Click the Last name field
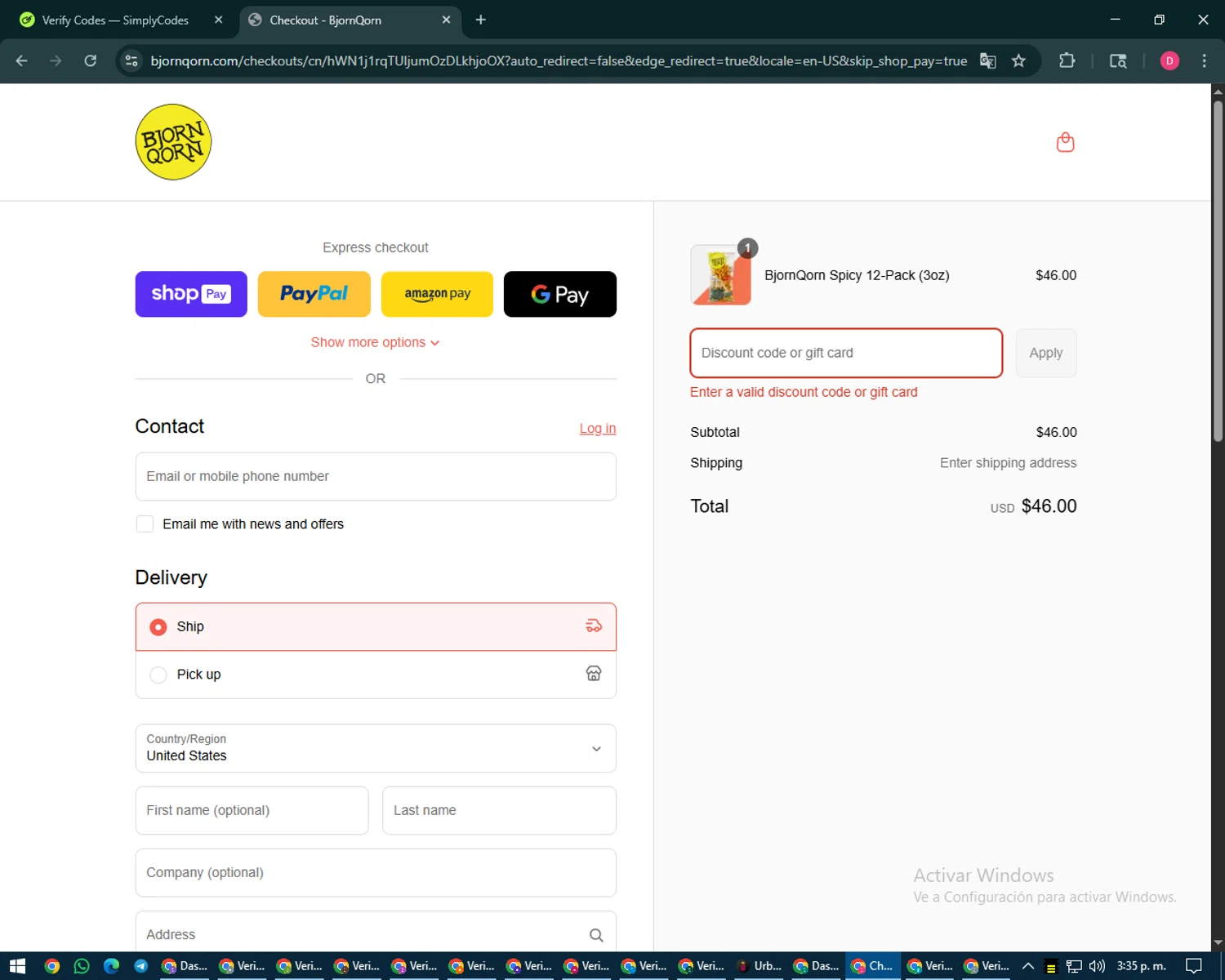Screen dimensions: 1225x980 [499, 810]
